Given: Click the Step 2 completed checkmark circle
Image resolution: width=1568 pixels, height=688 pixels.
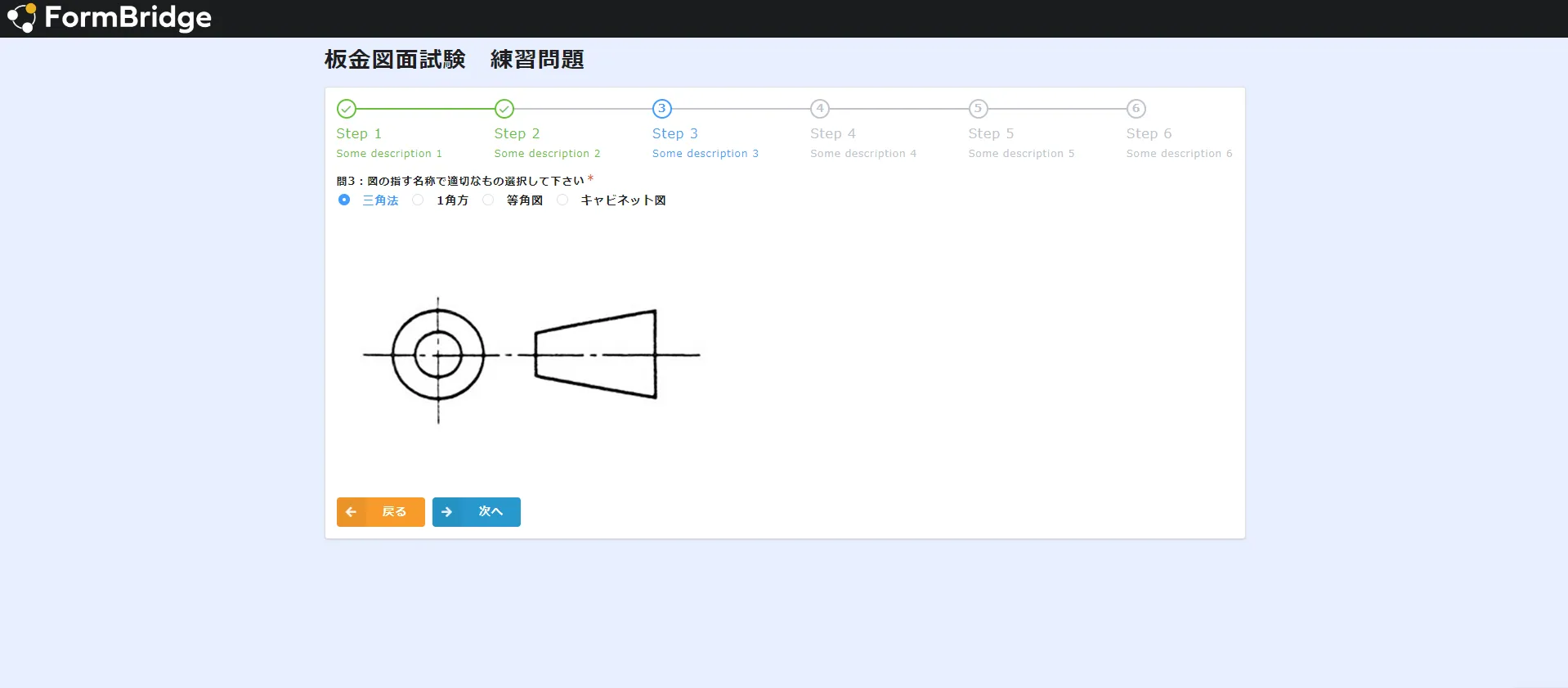Looking at the screenshot, I should point(504,109).
